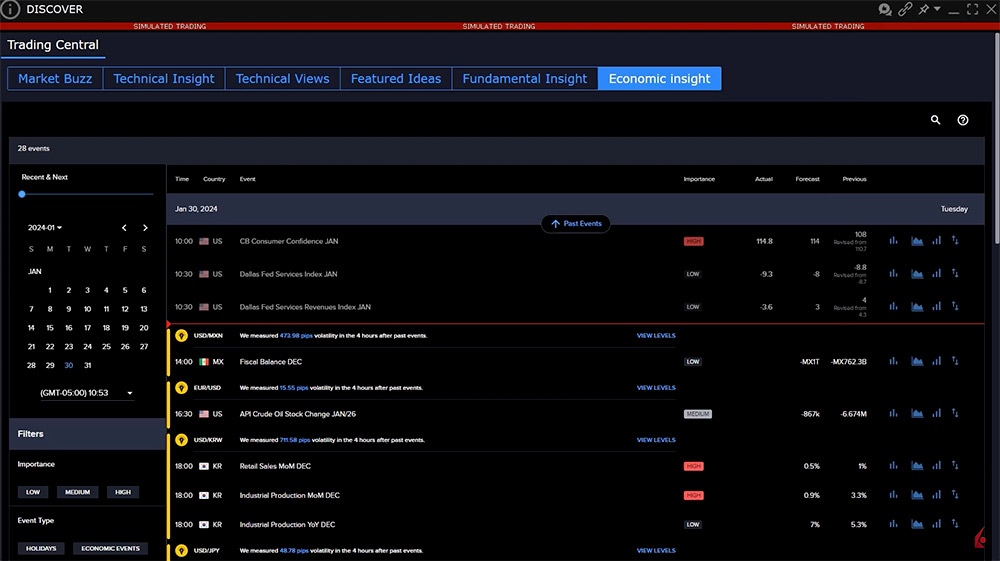Click VIEW LEVELS for USD/MXN
The width and height of the screenshot is (1000, 561).
656,335
